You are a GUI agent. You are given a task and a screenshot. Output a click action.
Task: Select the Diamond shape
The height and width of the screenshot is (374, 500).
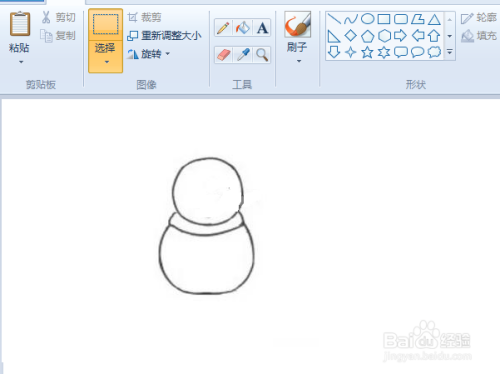(351, 35)
